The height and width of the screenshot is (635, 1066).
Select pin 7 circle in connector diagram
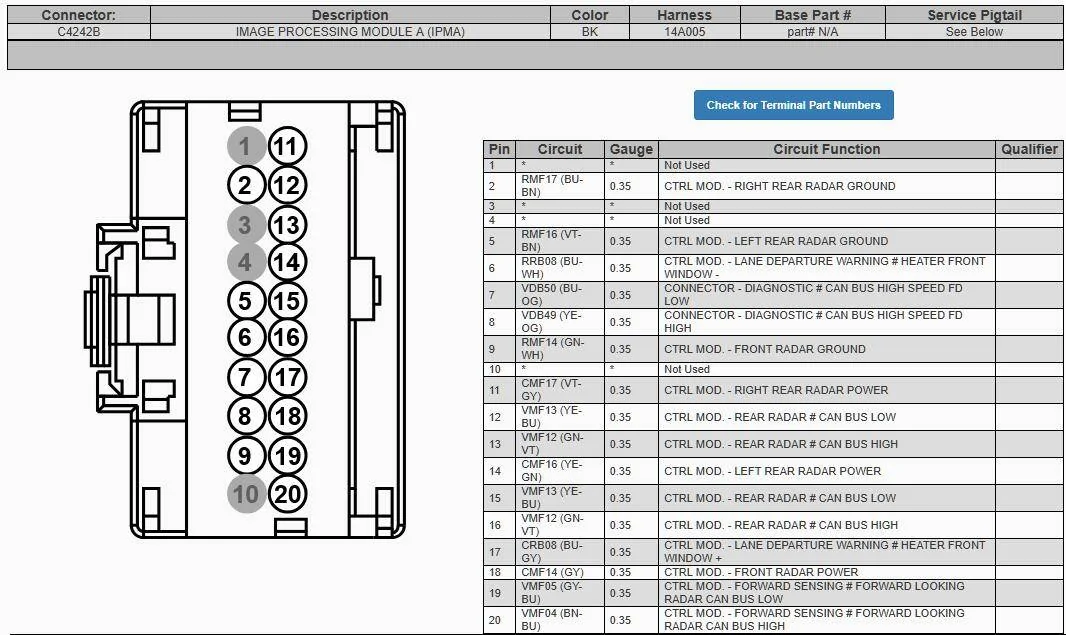point(246,377)
